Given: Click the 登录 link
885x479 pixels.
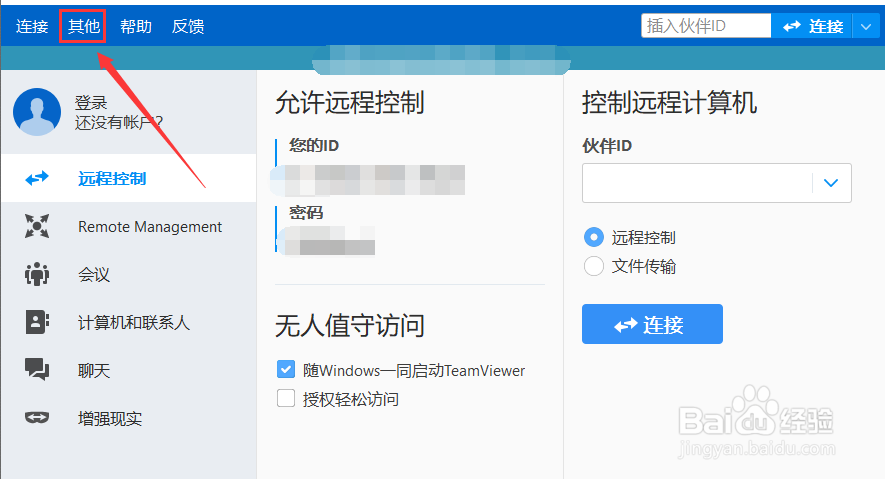Looking at the screenshot, I should click(x=91, y=103).
